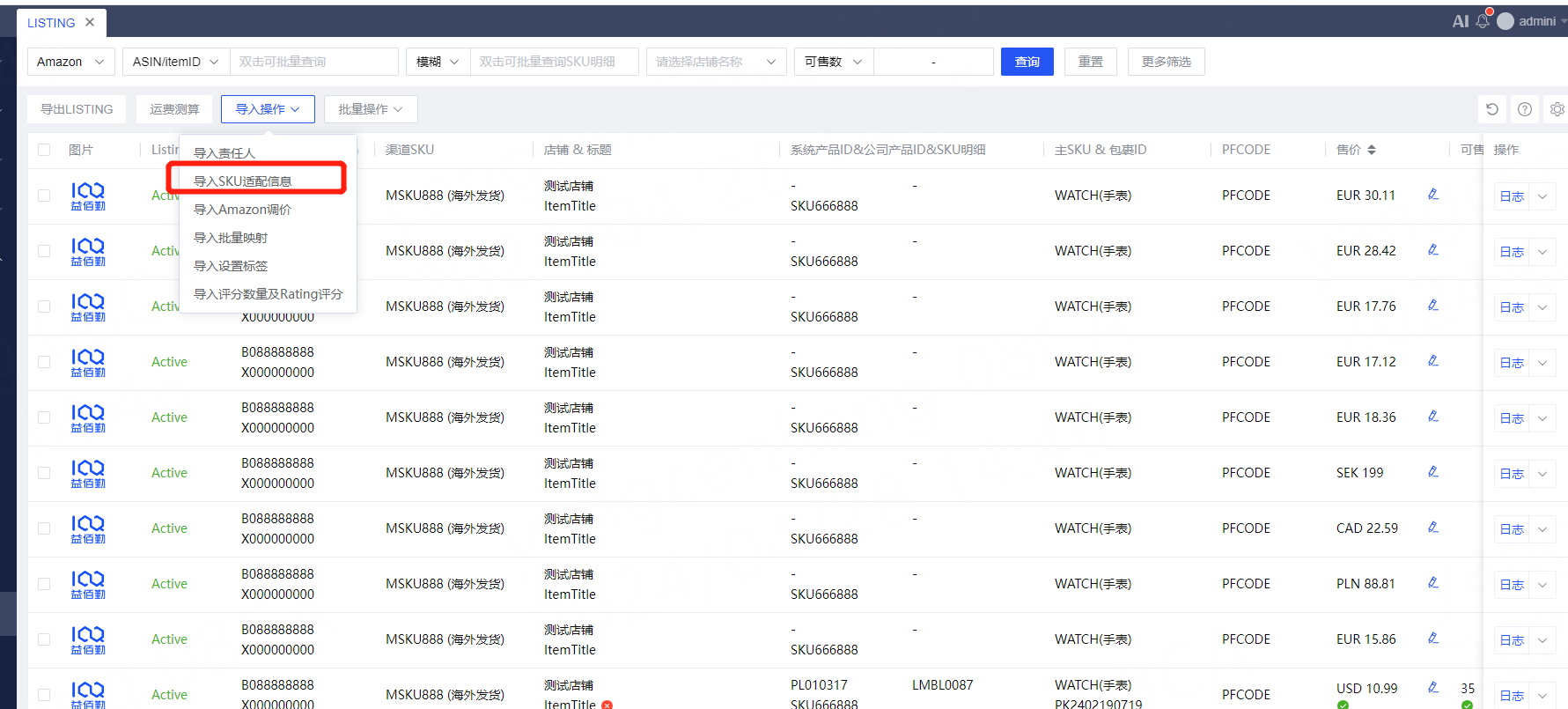Close the LISTING tab with the X icon
The image size is (1568, 709).
[x=90, y=22]
